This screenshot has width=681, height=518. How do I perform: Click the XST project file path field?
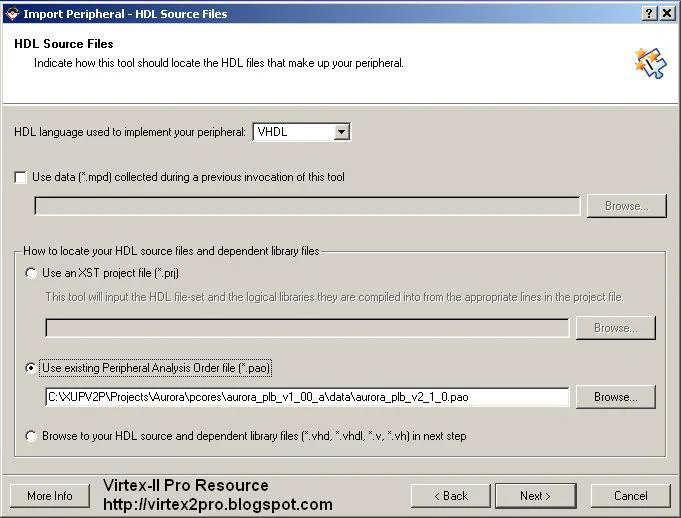click(x=307, y=328)
